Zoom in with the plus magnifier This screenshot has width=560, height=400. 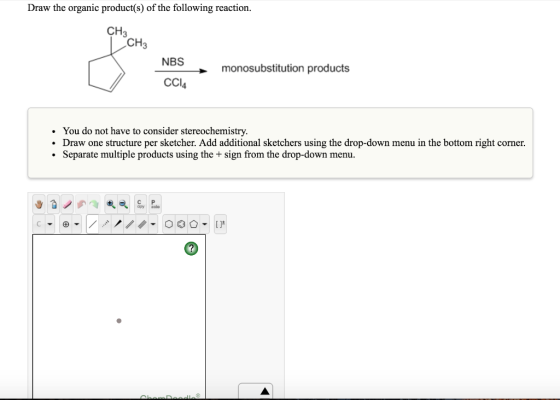111,204
